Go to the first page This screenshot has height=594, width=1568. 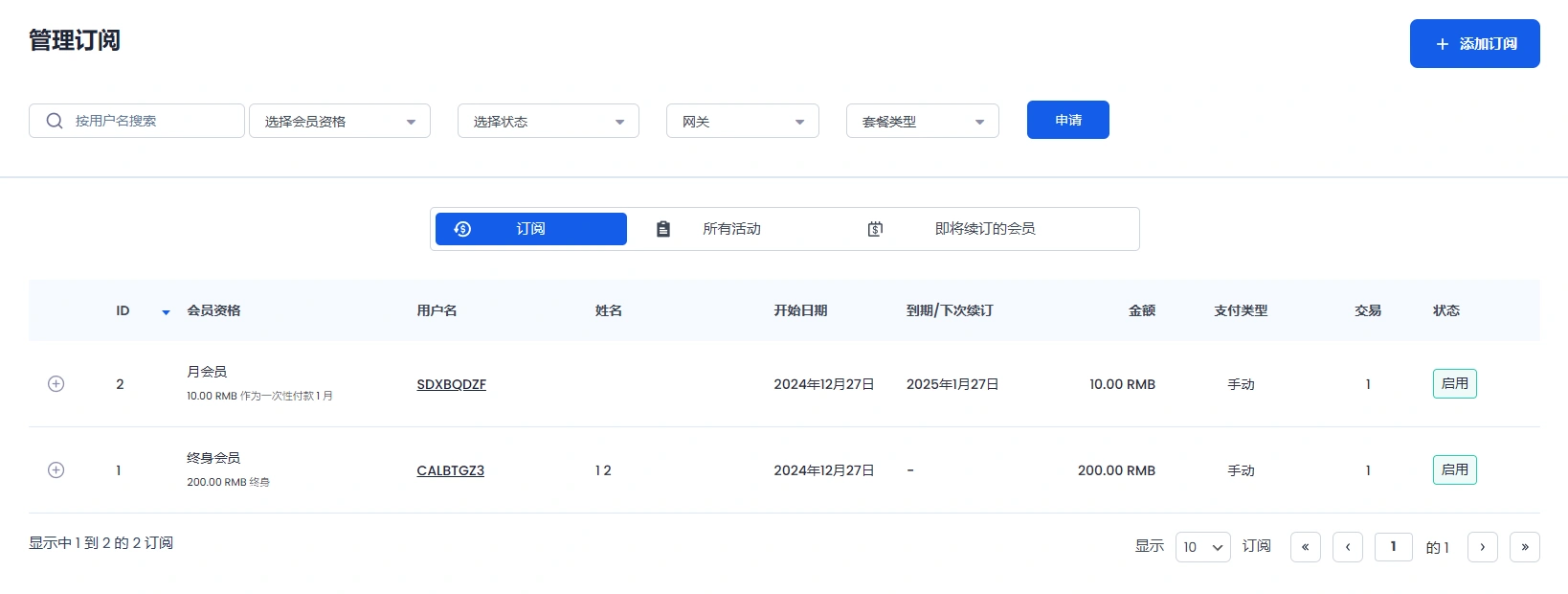pos(1306,547)
